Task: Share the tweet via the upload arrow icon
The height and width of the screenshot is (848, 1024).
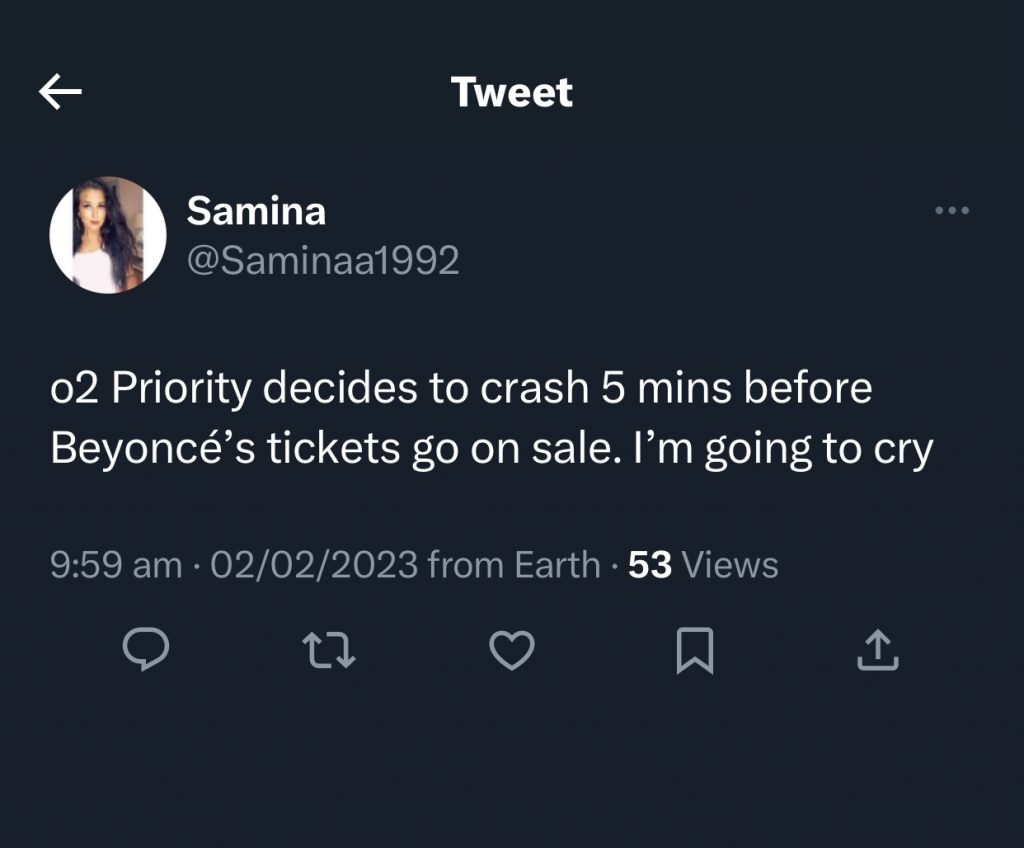Action: (x=878, y=650)
